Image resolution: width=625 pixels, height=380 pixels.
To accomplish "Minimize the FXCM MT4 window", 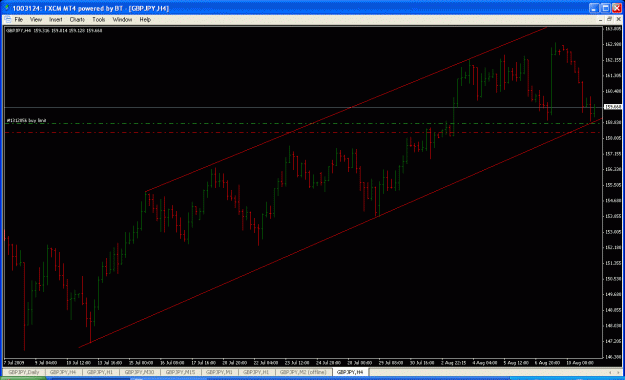I will point(594,8).
